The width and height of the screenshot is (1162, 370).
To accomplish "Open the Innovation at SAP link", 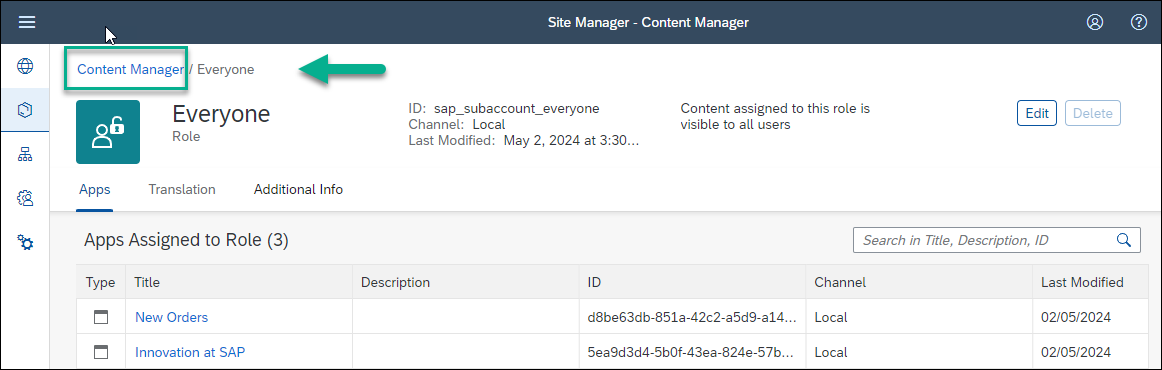I will click(x=190, y=352).
